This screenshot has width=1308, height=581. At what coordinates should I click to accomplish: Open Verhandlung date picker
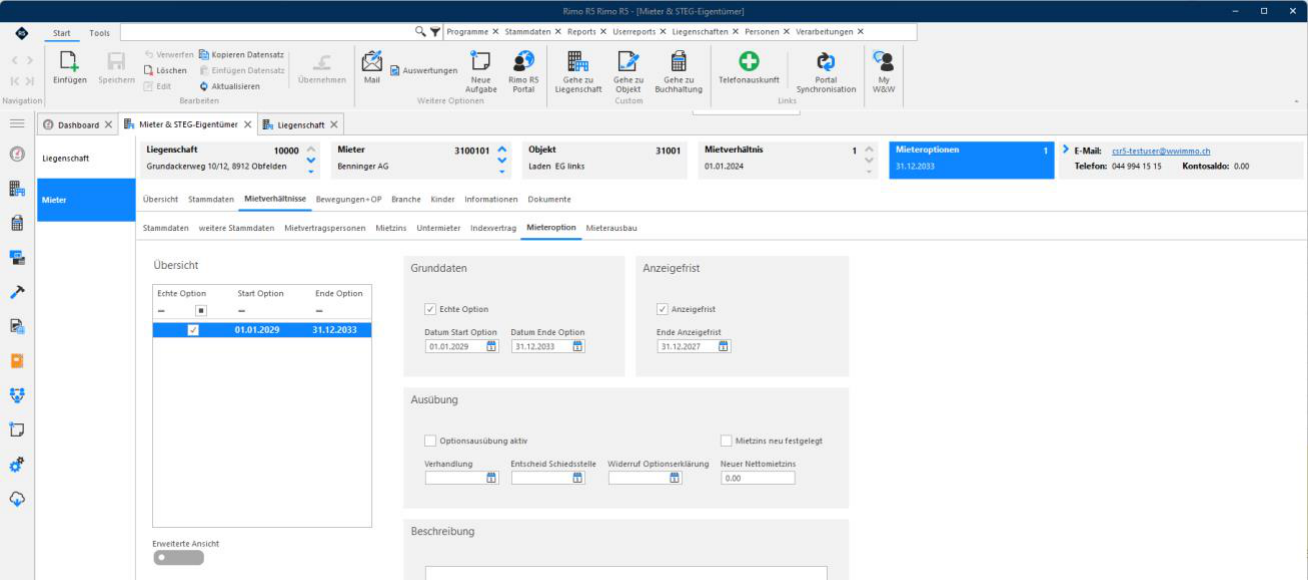(491, 478)
